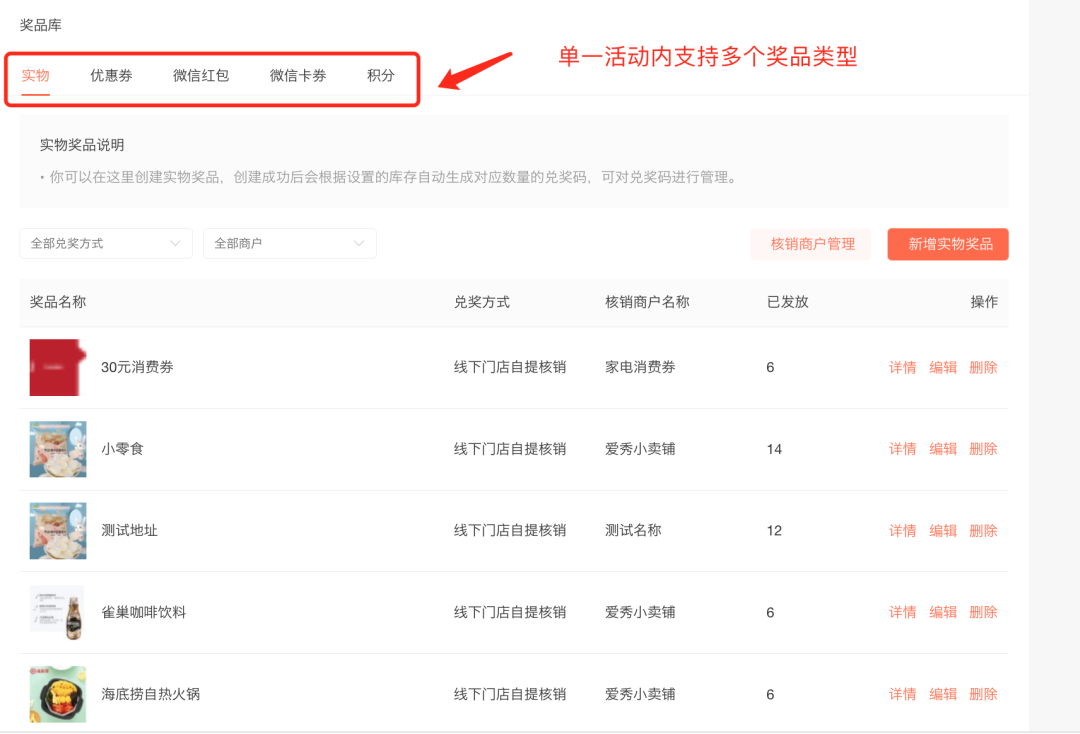The height and width of the screenshot is (734, 1080).
Task: Expand the 全部商户 filter arrow
Action: (360, 243)
